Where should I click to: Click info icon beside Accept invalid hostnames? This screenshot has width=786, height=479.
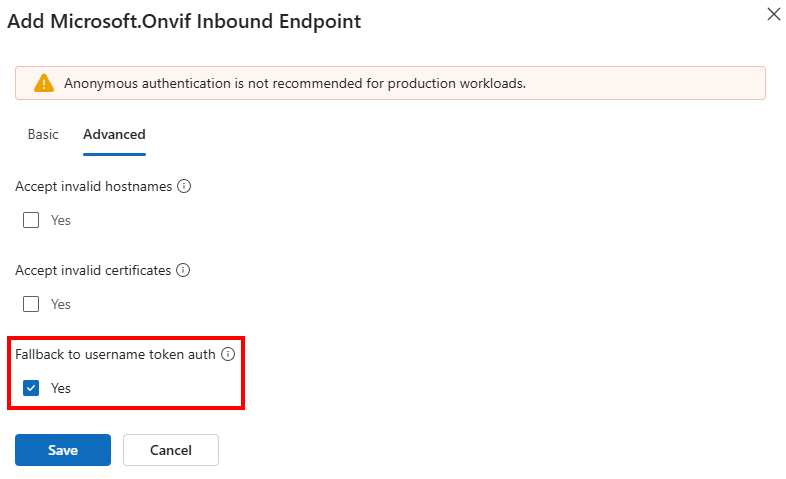click(x=184, y=186)
